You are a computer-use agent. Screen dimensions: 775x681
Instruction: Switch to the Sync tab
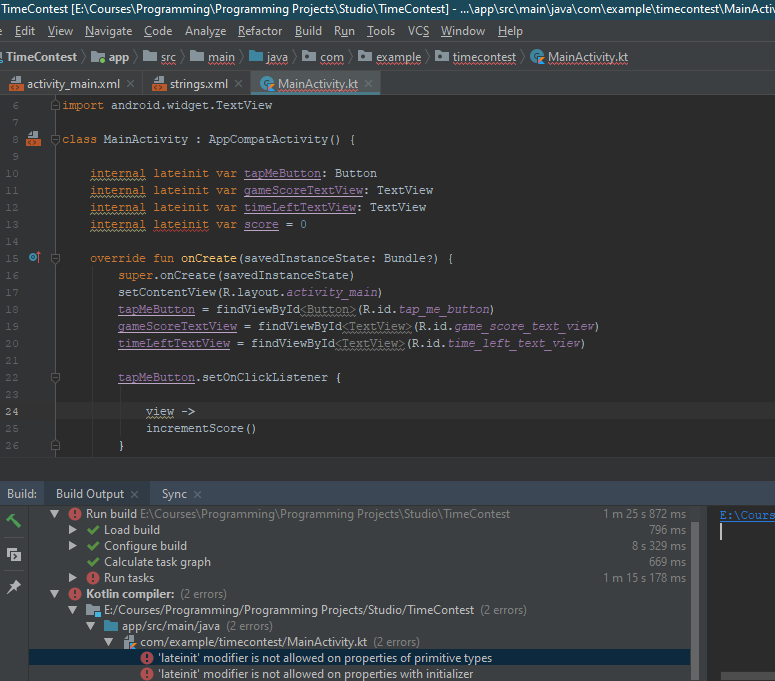[x=173, y=494]
